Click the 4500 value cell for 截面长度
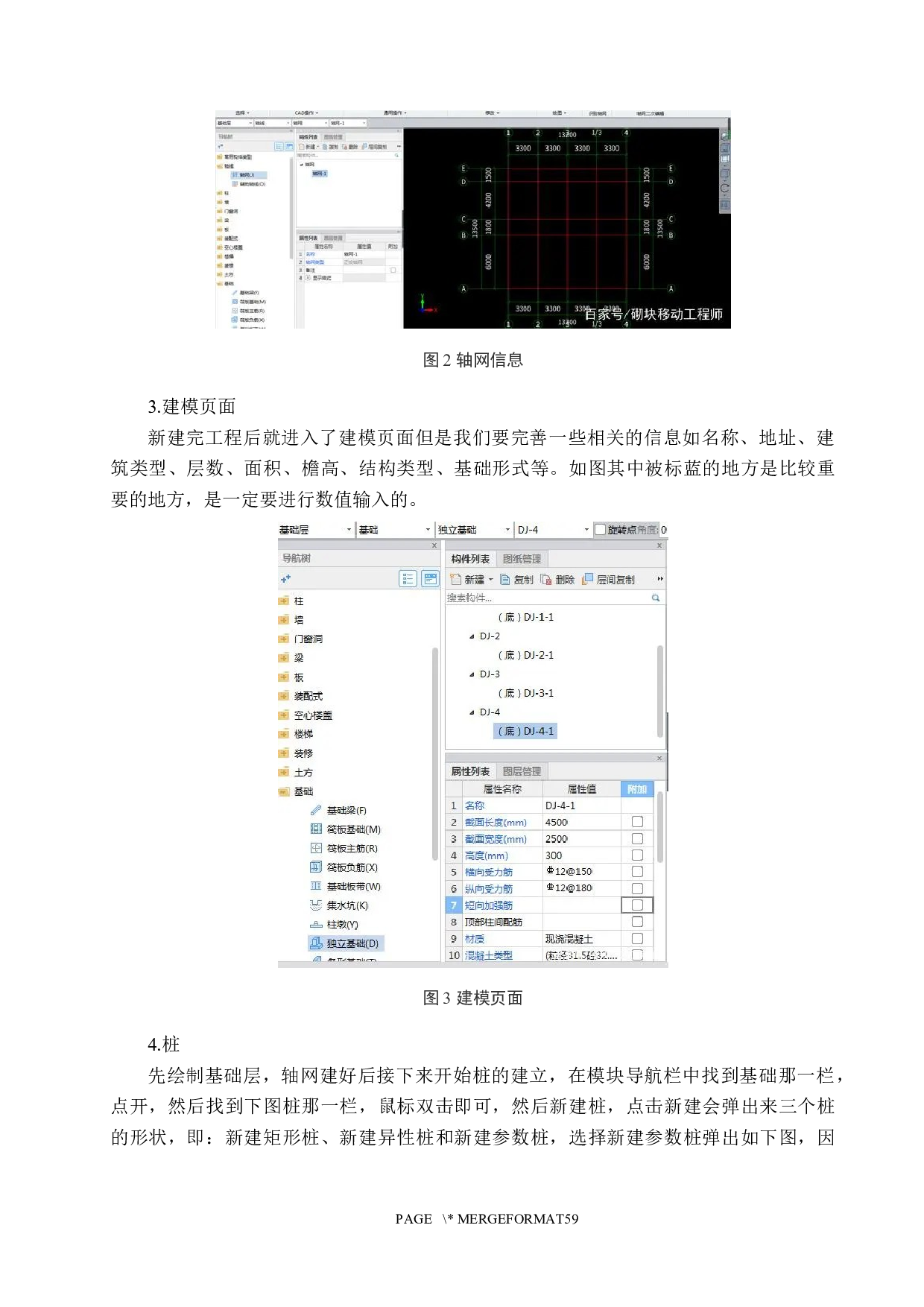This screenshot has height=1307, width=924. pos(581,822)
